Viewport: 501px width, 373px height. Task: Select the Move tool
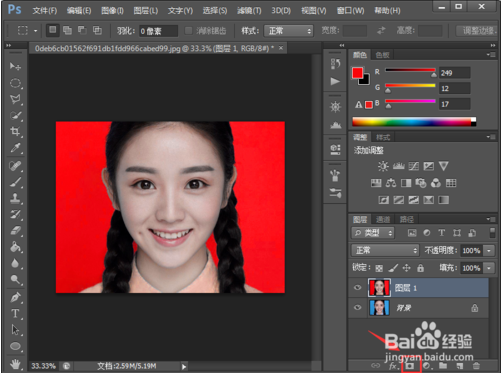[x=15, y=66]
